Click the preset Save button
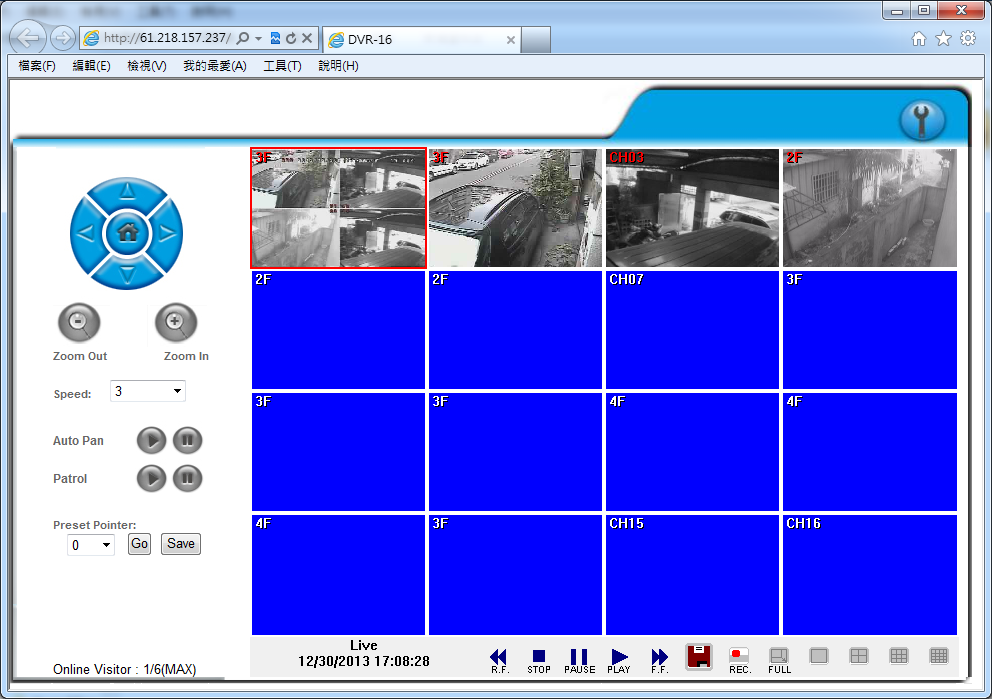992x699 pixels. pos(181,544)
